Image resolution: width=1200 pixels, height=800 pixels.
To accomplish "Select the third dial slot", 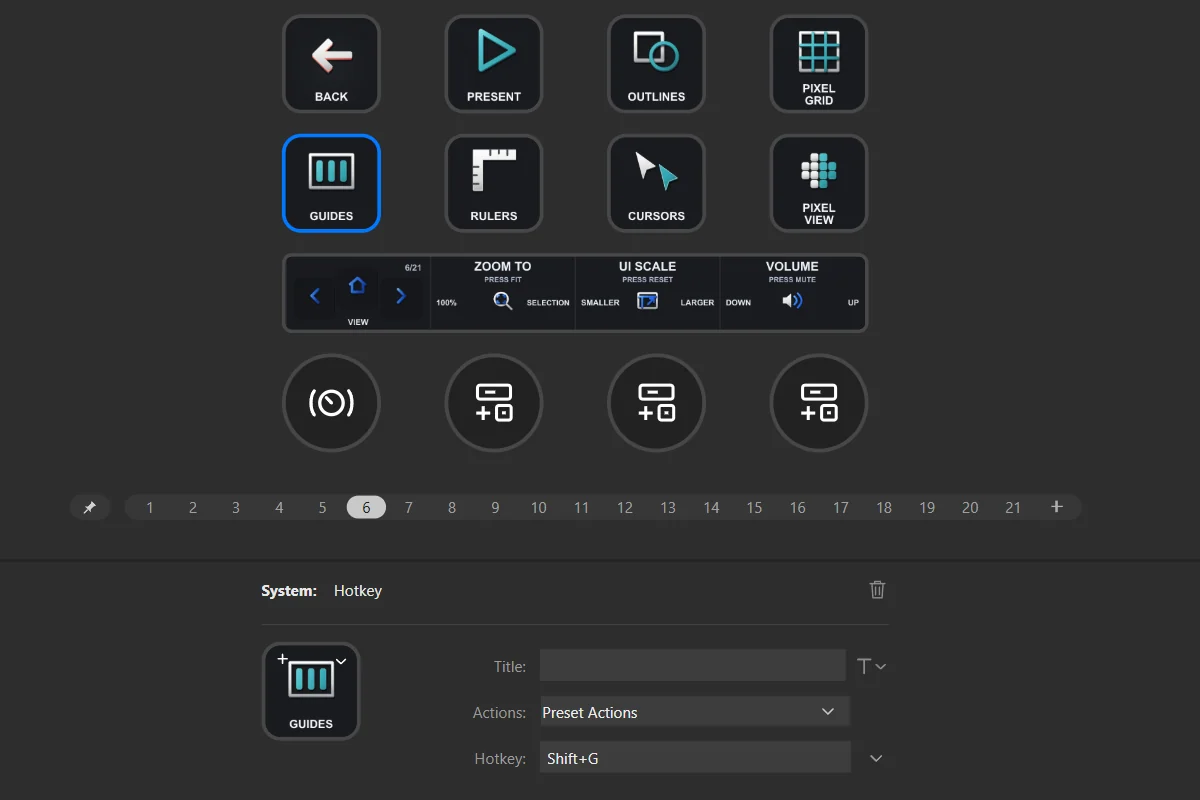I will (x=656, y=403).
